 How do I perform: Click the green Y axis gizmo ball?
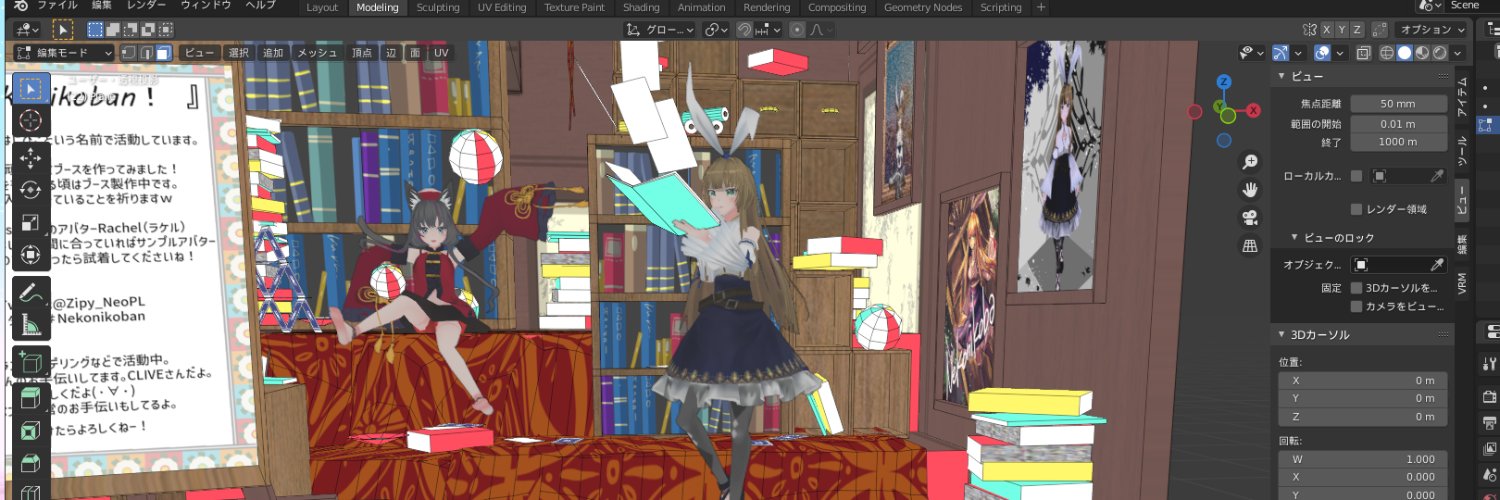pyautogui.click(x=1219, y=106)
